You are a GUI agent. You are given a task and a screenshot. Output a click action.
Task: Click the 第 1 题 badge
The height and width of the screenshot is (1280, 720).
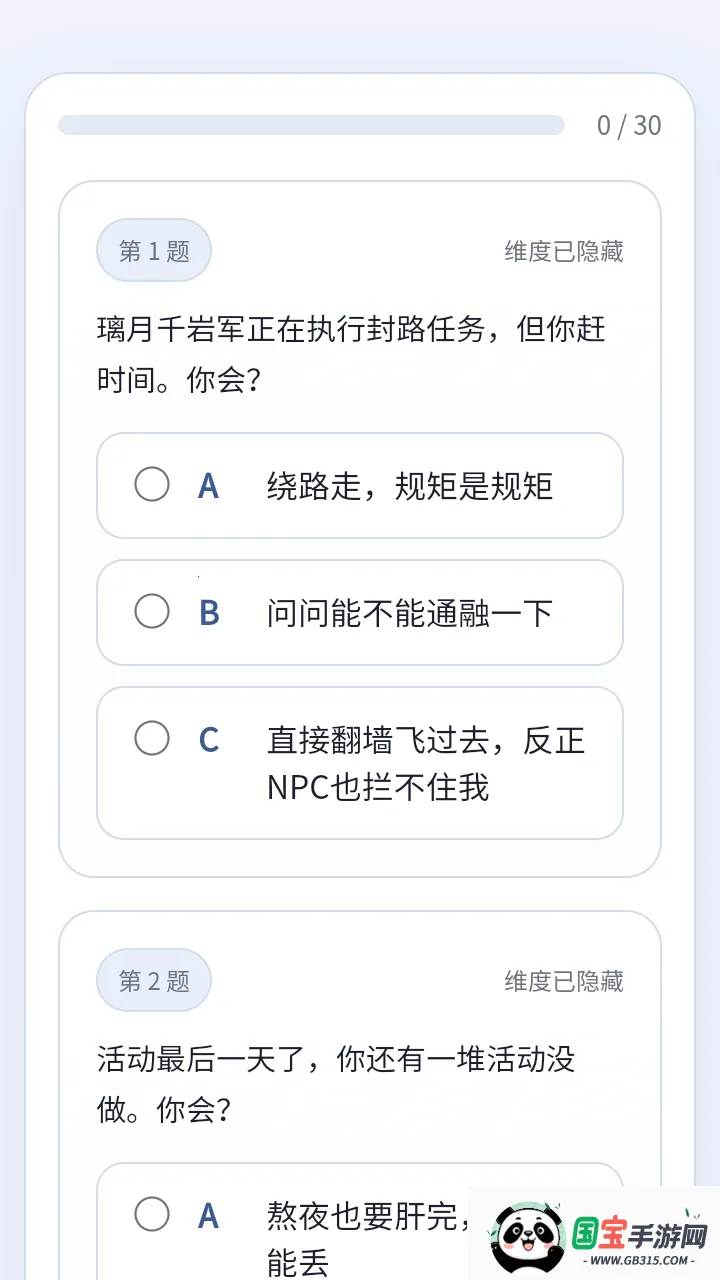coord(154,251)
